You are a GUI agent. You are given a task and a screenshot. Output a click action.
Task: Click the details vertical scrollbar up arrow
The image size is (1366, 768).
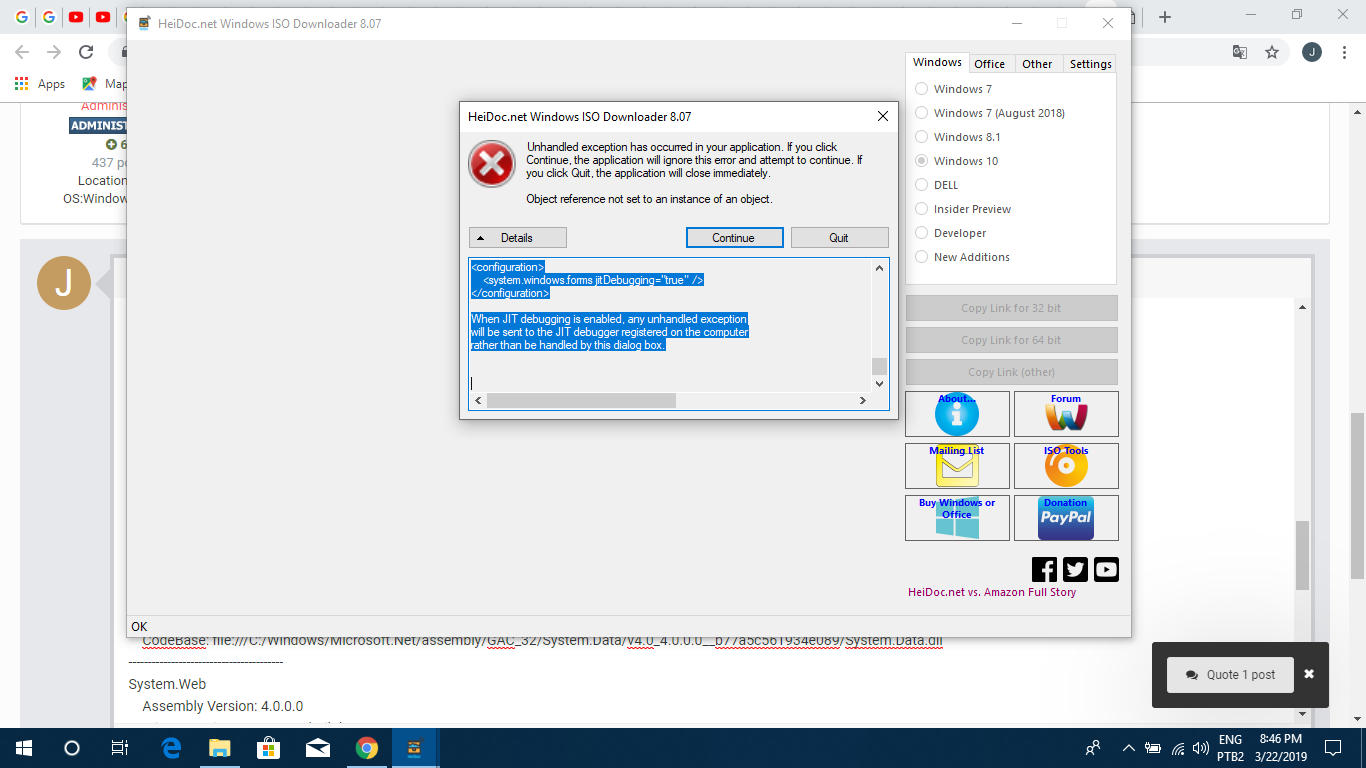point(879,268)
